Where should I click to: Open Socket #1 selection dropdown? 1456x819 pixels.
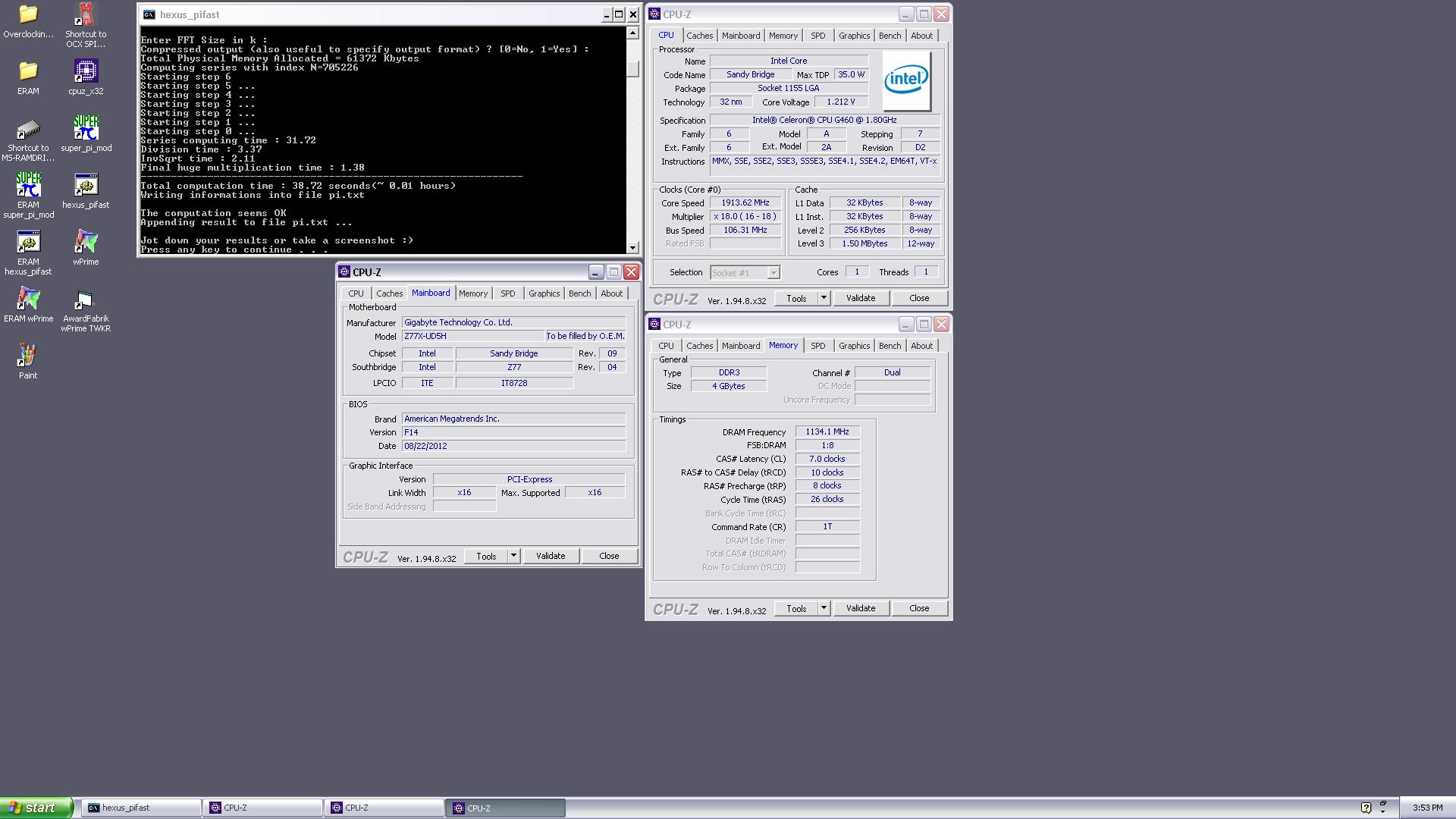745,272
